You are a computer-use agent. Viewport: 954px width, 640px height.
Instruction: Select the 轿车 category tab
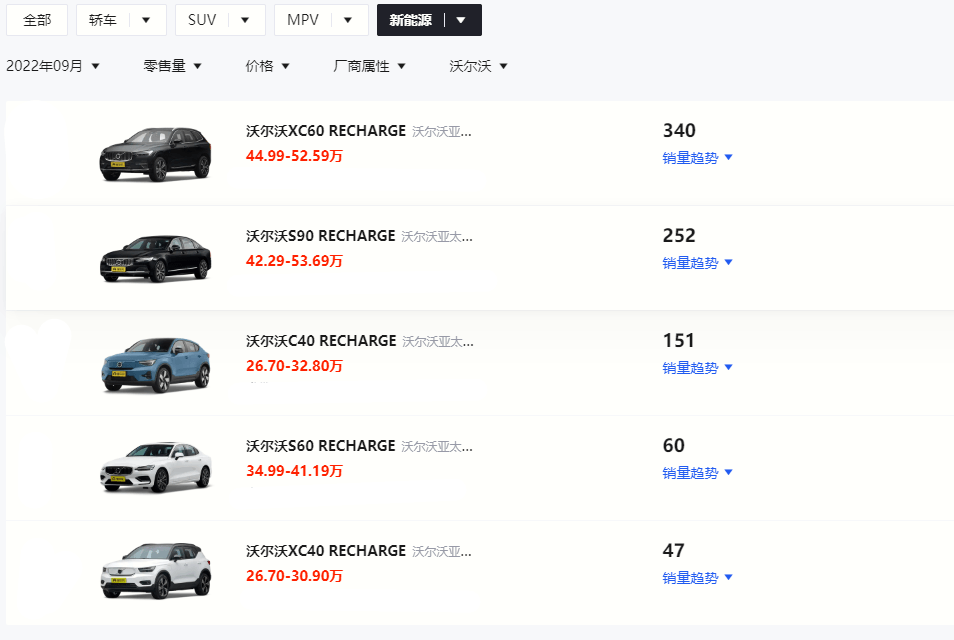point(102,20)
